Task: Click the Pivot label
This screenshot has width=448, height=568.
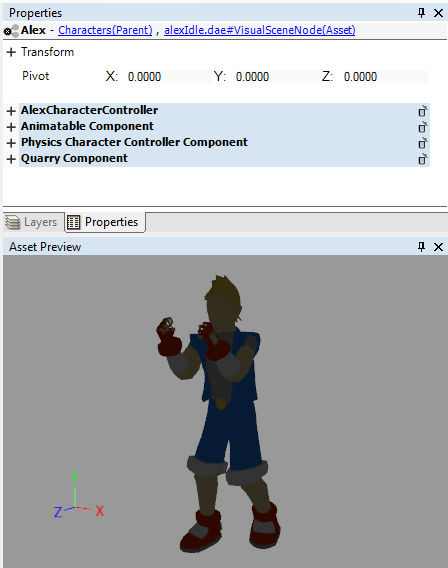Action: pos(35,76)
